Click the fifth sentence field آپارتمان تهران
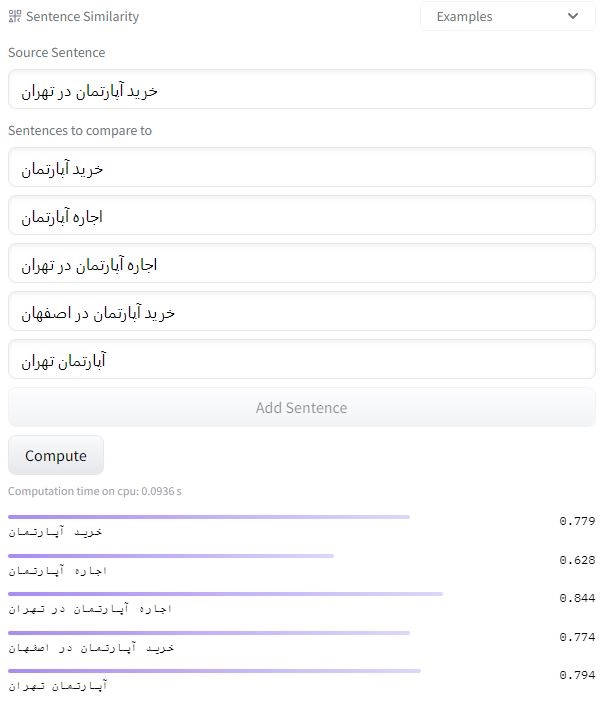The width and height of the screenshot is (610, 707). [302, 359]
